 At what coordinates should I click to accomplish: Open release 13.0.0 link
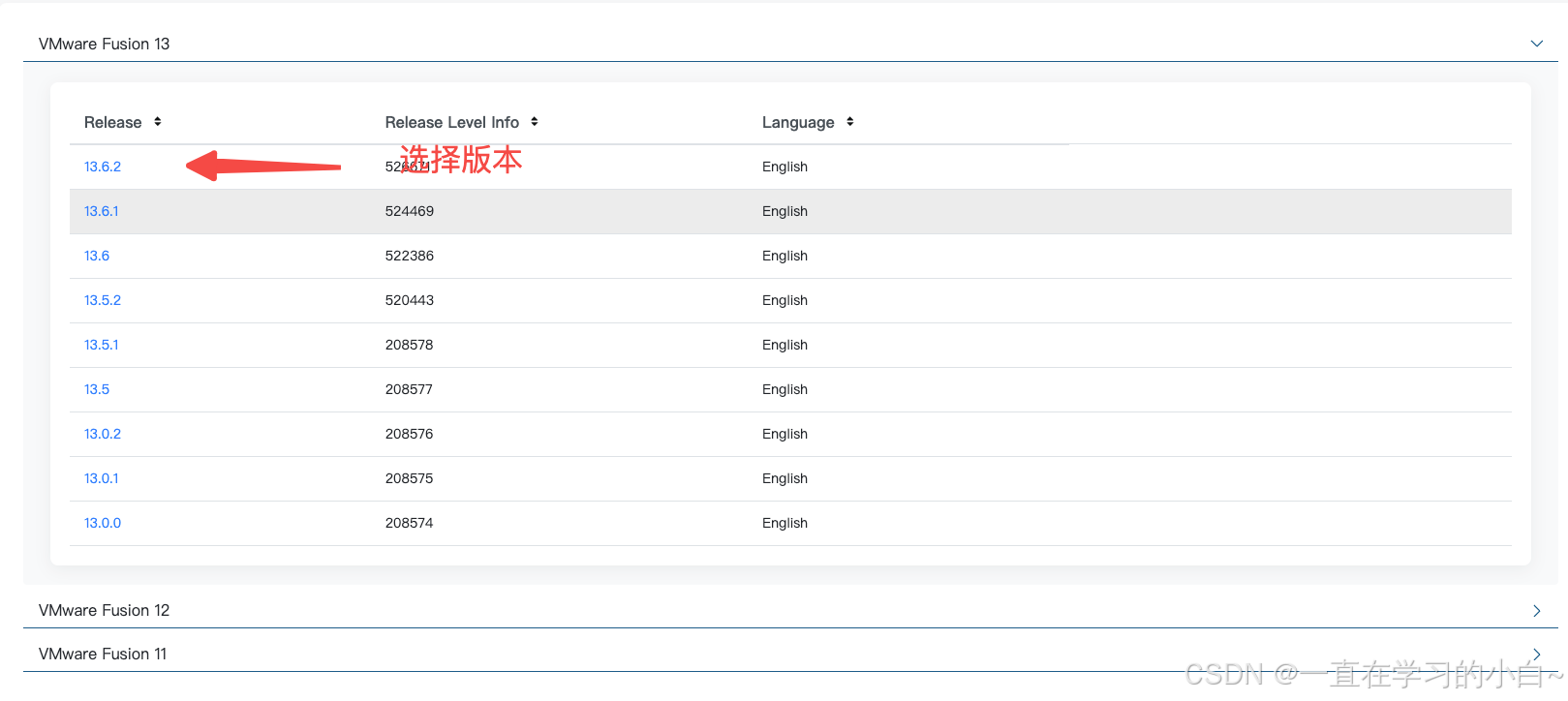(103, 523)
